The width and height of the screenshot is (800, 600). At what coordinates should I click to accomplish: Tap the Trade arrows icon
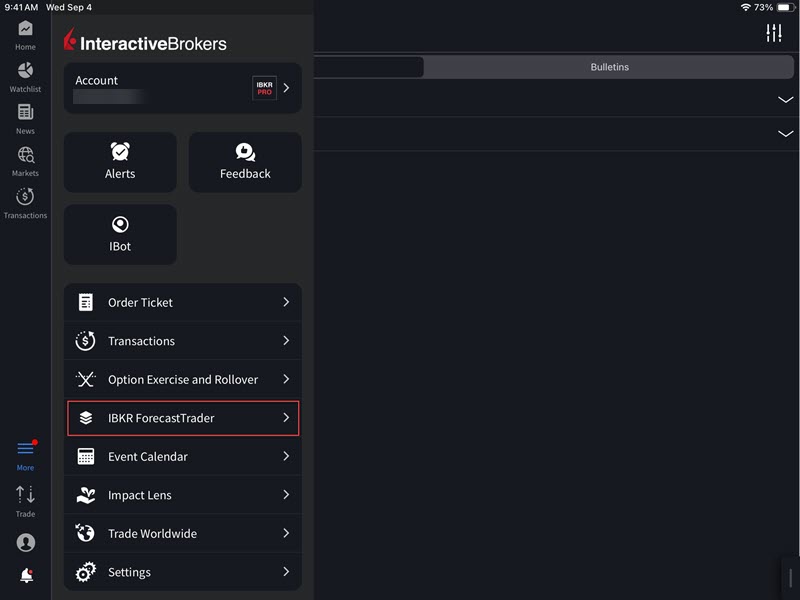click(25, 494)
